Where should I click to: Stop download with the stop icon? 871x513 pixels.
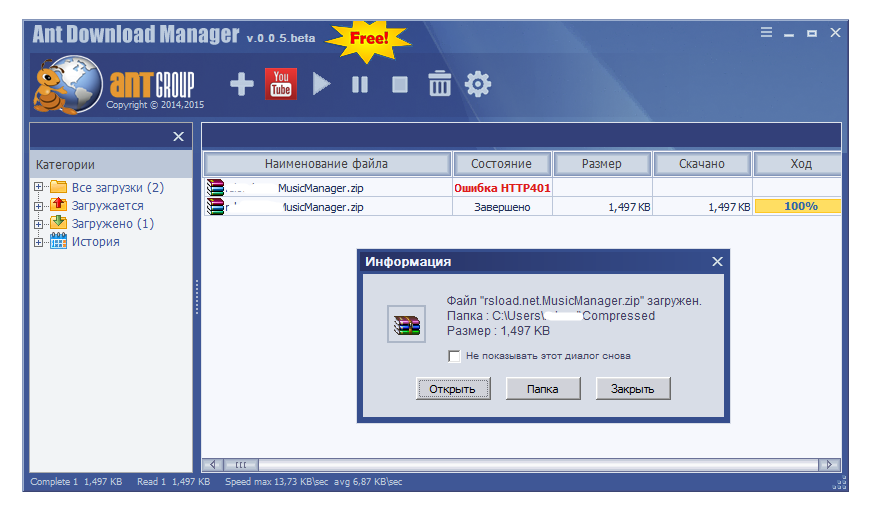click(x=399, y=84)
